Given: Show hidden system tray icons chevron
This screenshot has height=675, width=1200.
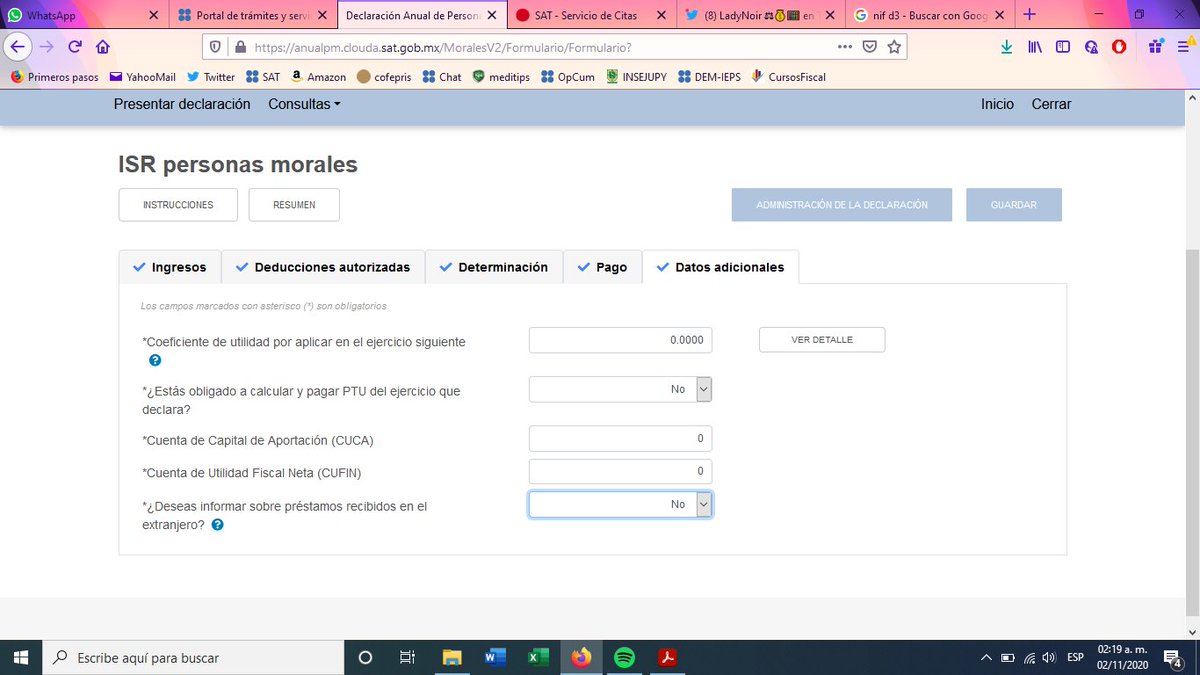Looking at the screenshot, I should pyautogui.click(x=986, y=657).
